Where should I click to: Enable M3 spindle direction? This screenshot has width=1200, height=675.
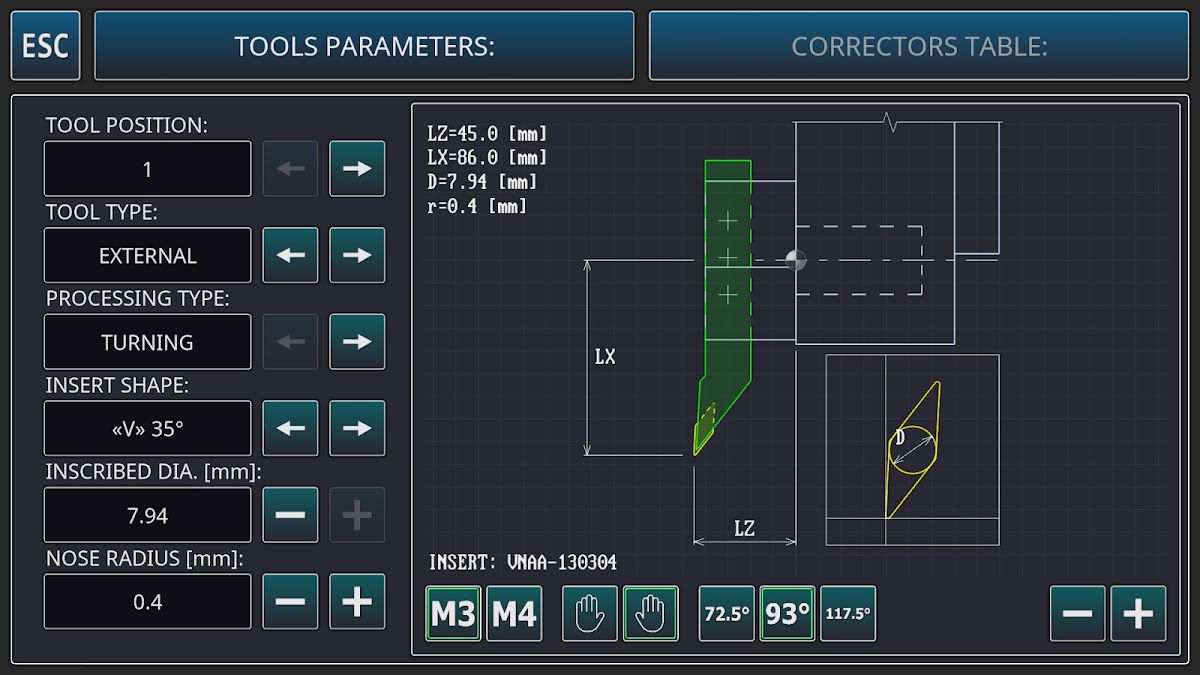click(453, 614)
